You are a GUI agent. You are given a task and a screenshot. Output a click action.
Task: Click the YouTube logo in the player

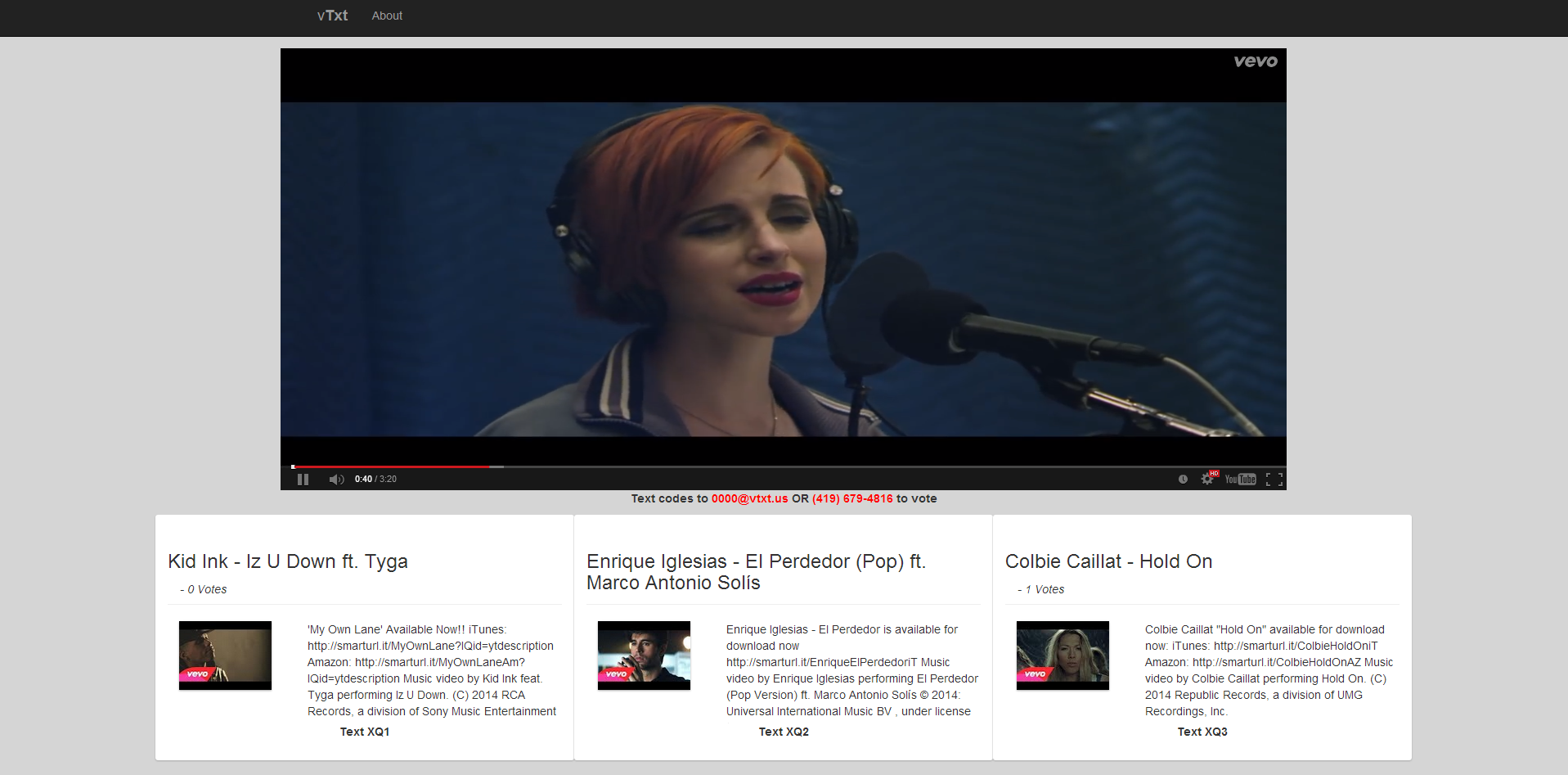point(1241,480)
